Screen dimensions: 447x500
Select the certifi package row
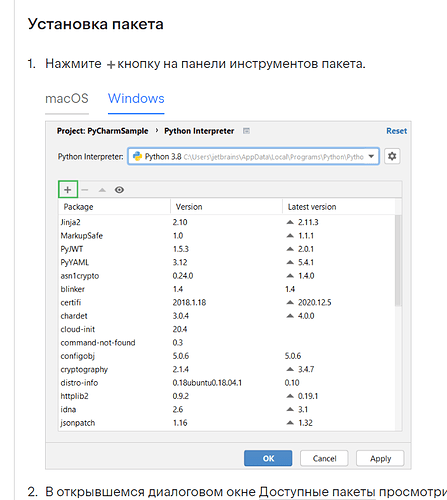pos(227,302)
